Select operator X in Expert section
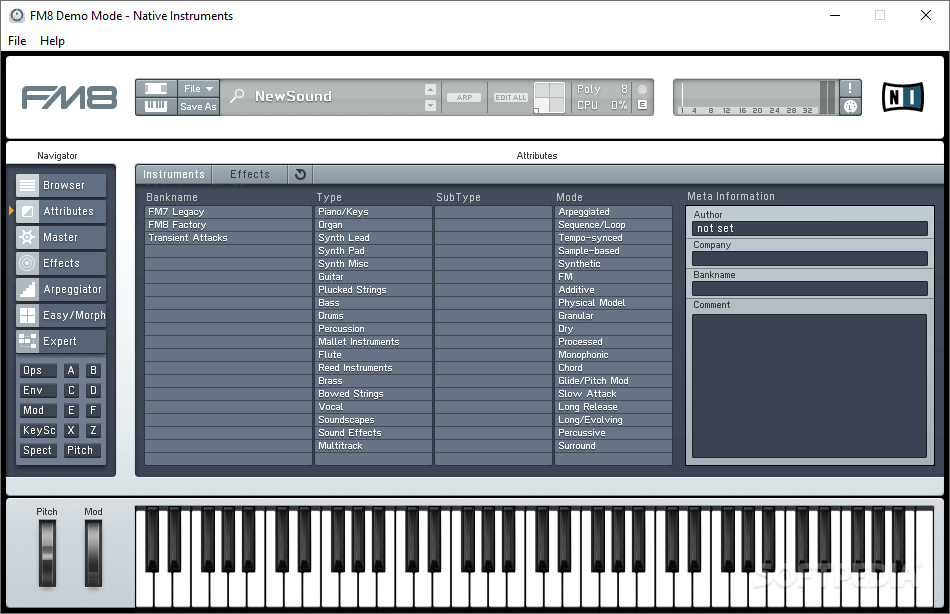The image size is (950, 614). [x=71, y=430]
